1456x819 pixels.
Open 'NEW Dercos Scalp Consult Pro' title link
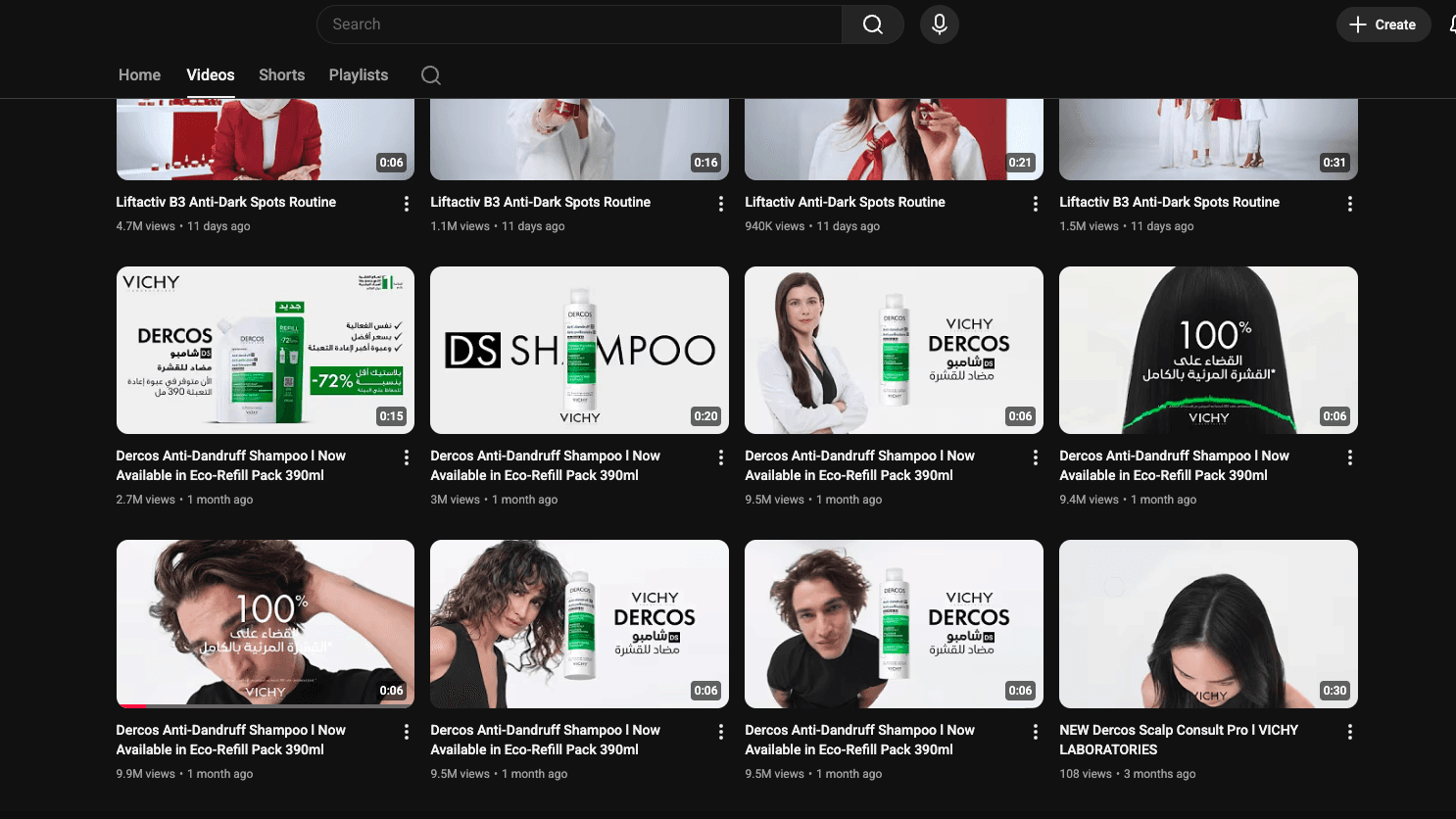(1179, 740)
